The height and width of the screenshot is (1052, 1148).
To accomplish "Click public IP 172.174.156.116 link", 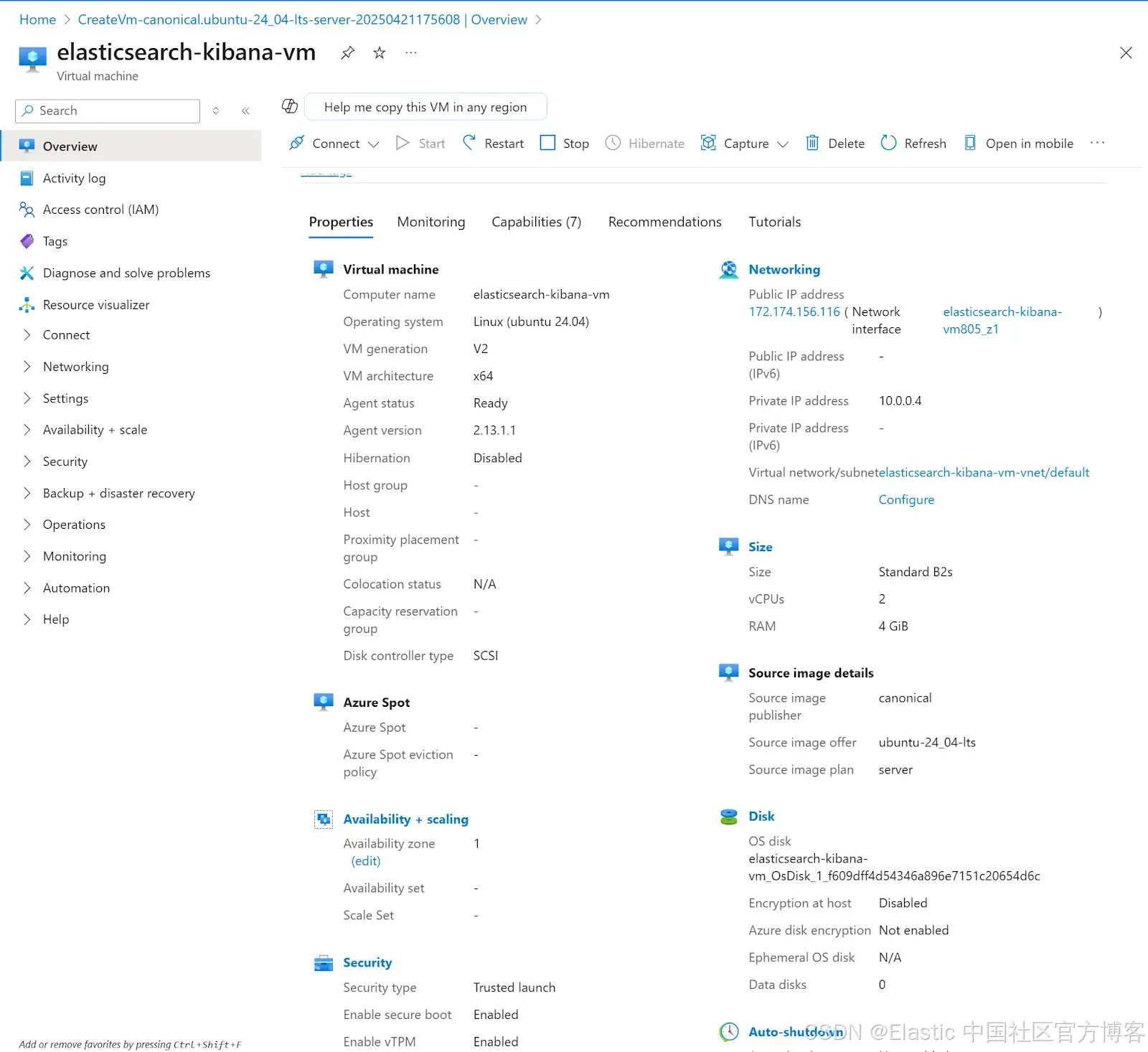I will tap(794, 311).
